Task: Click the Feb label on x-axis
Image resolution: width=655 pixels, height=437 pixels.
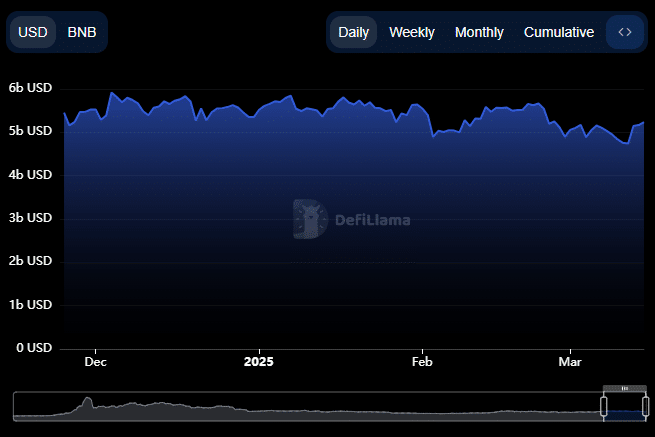Action: 423,361
